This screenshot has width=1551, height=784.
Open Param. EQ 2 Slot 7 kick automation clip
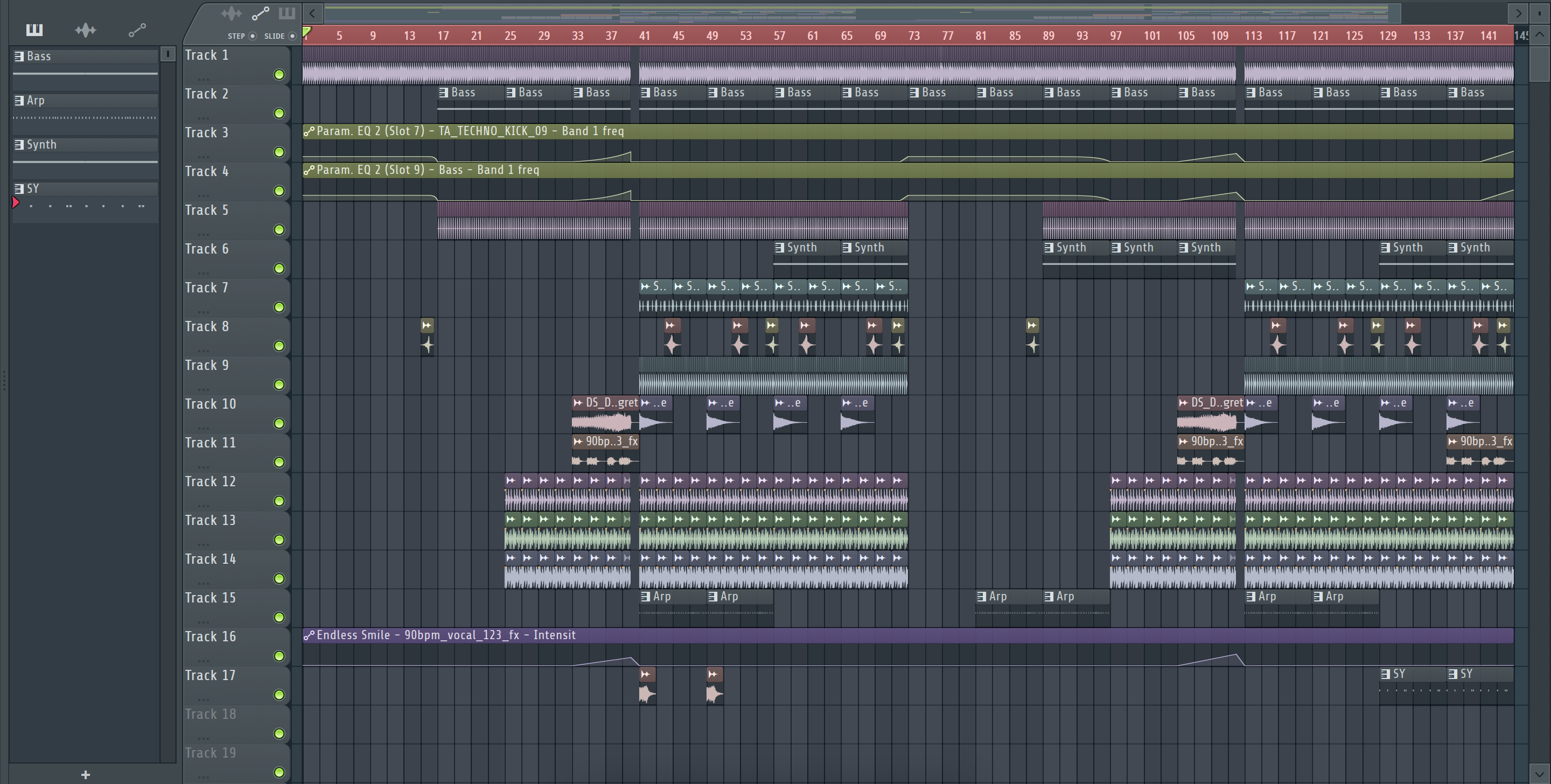coord(908,143)
